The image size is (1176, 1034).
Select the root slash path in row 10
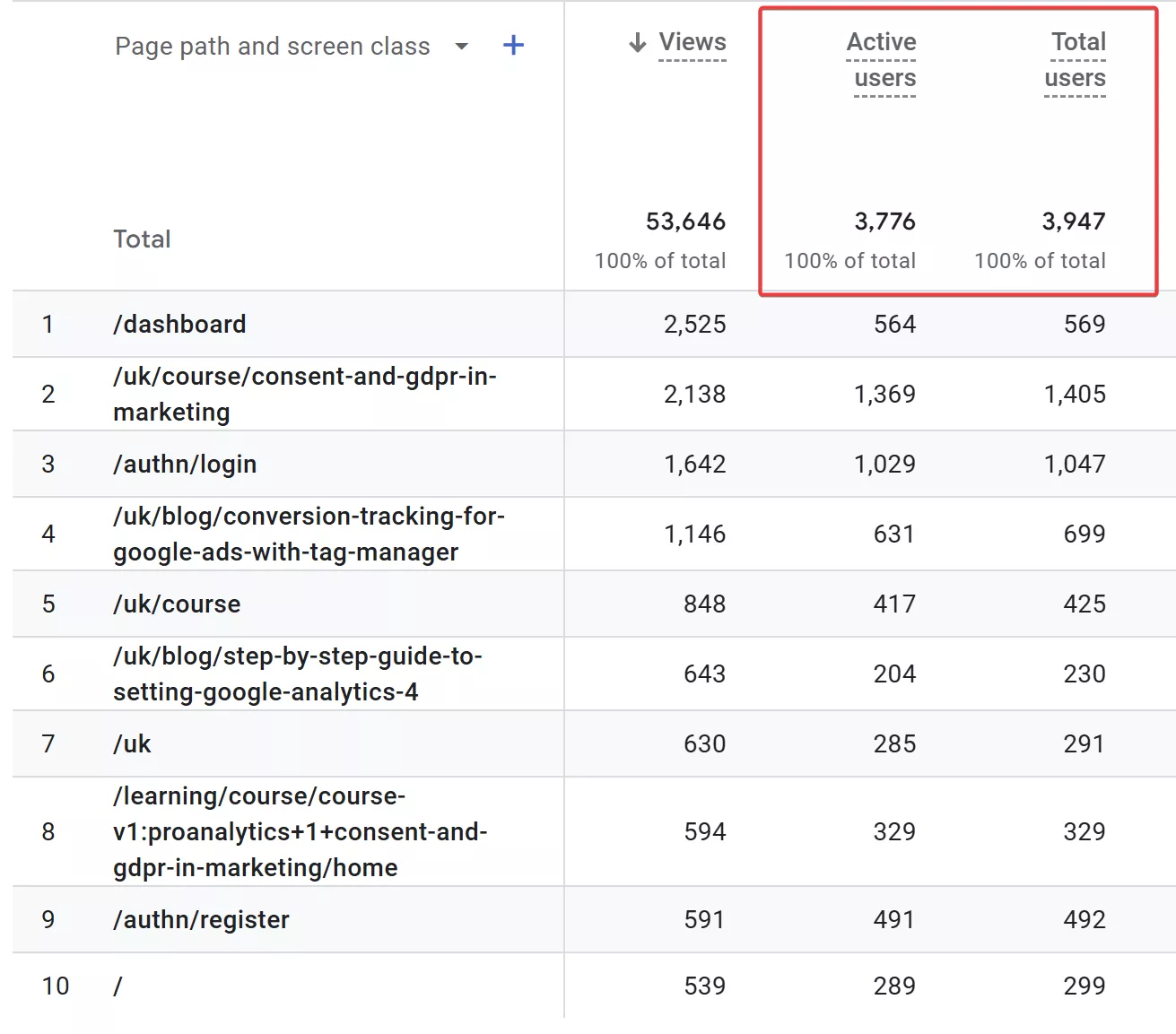[x=118, y=986]
